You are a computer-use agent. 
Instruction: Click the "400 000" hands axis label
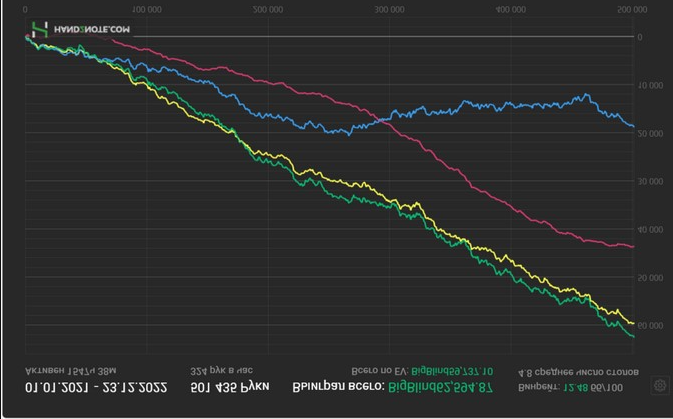[511, 9]
